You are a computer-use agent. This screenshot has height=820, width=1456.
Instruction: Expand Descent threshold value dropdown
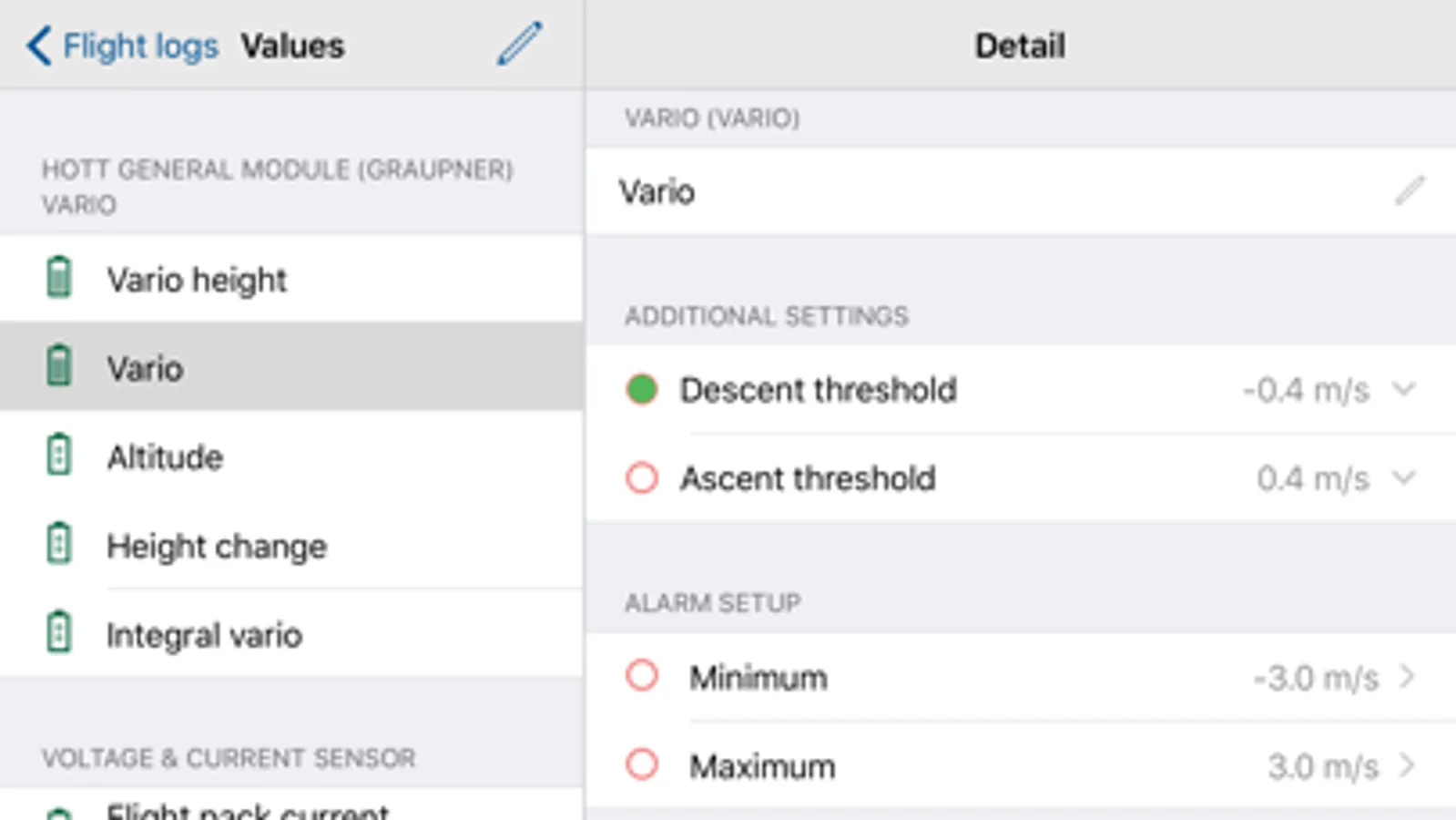point(1404,390)
